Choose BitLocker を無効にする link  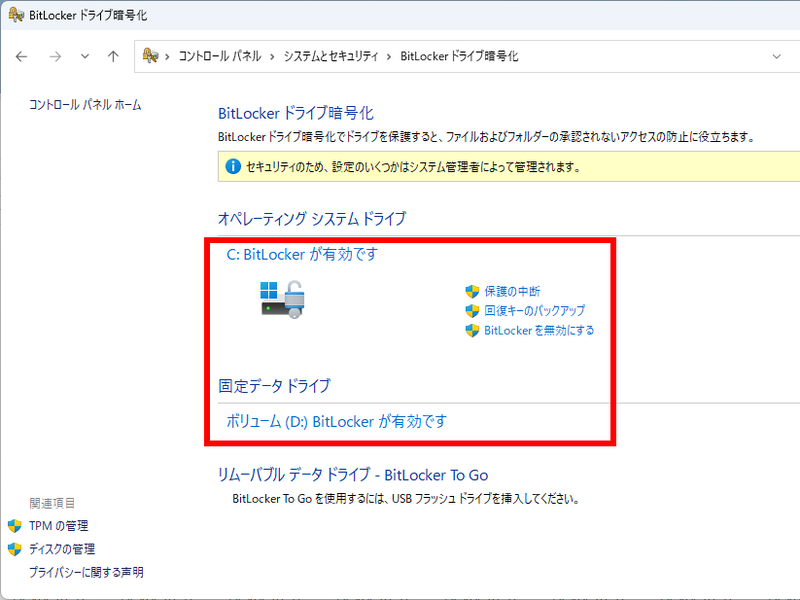(539, 330)
